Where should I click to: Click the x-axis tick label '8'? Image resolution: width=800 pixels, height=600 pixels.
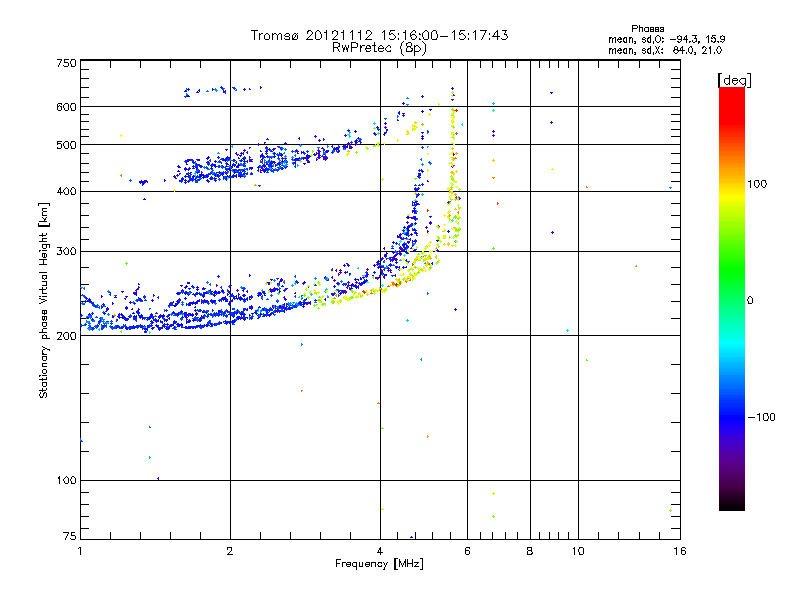[530, 551]
